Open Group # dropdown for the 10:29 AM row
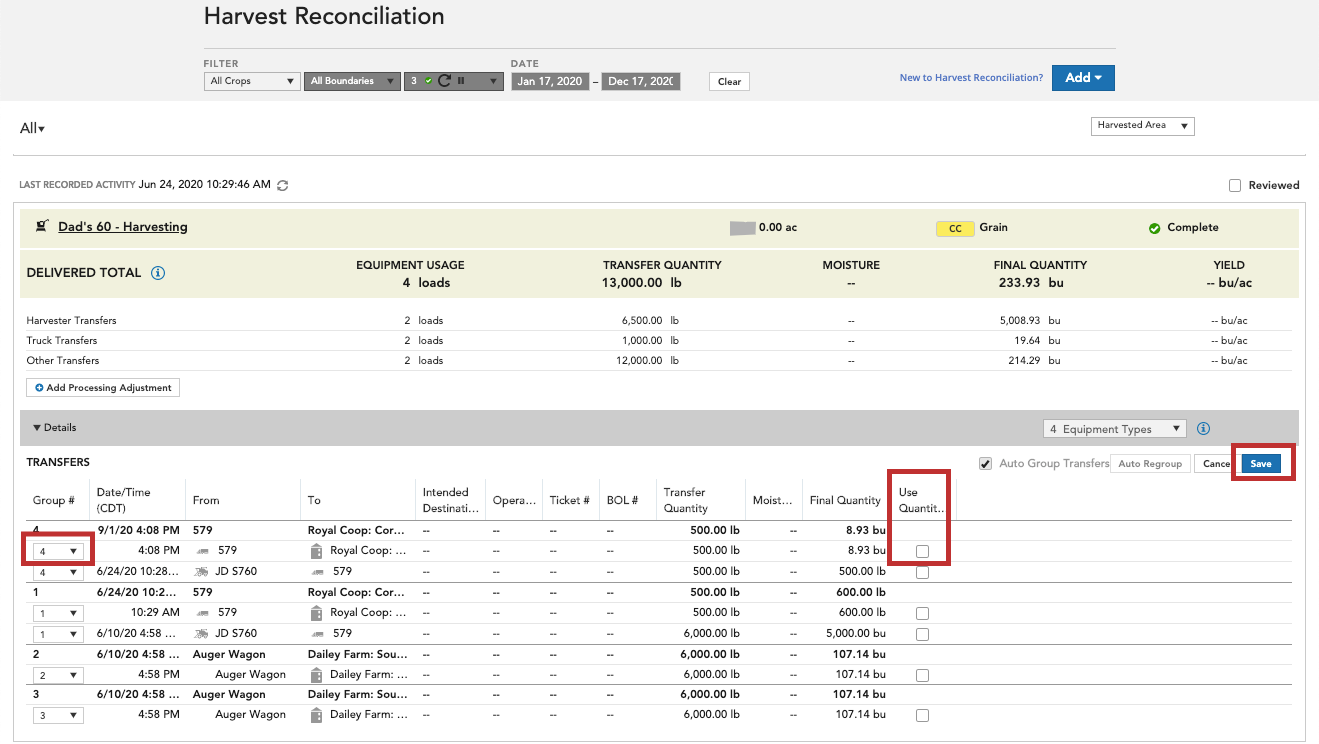This screenshot has height=744, width=1319. coord(58,613)
